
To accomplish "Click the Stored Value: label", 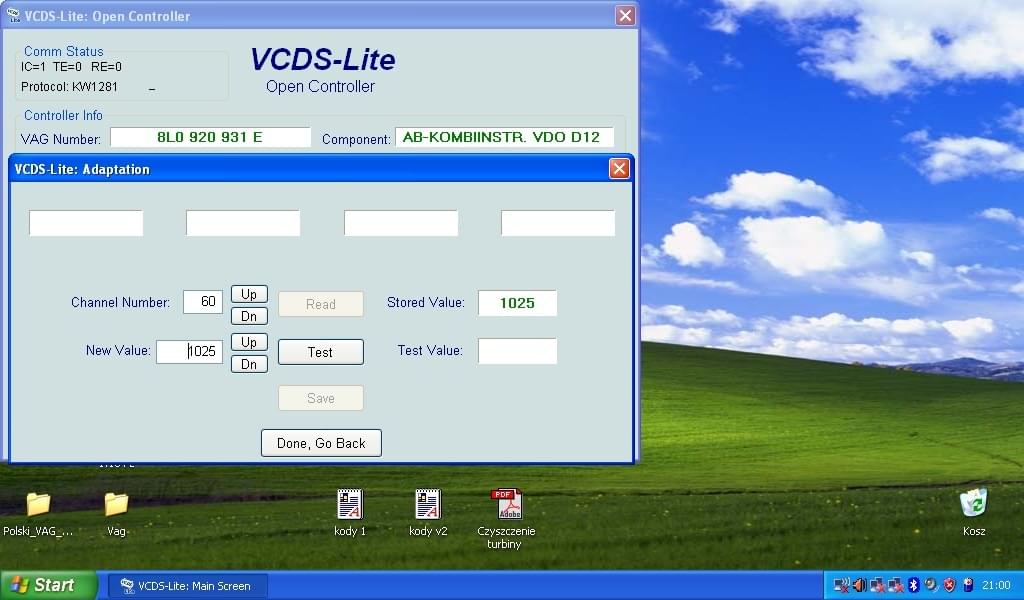I will (x=426, y=302).
